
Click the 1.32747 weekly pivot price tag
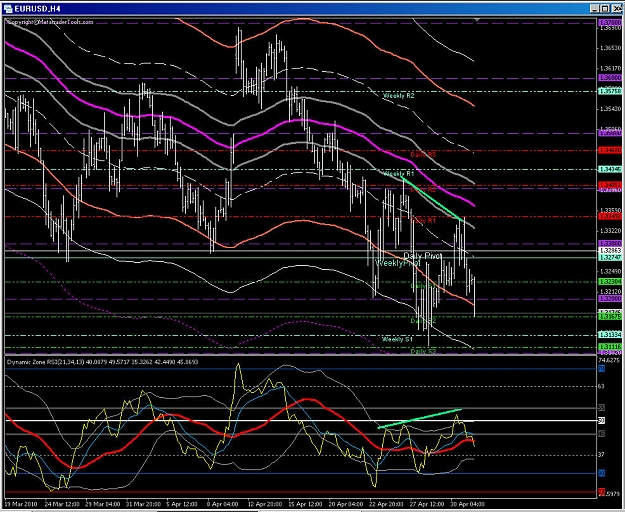point(610,258)
